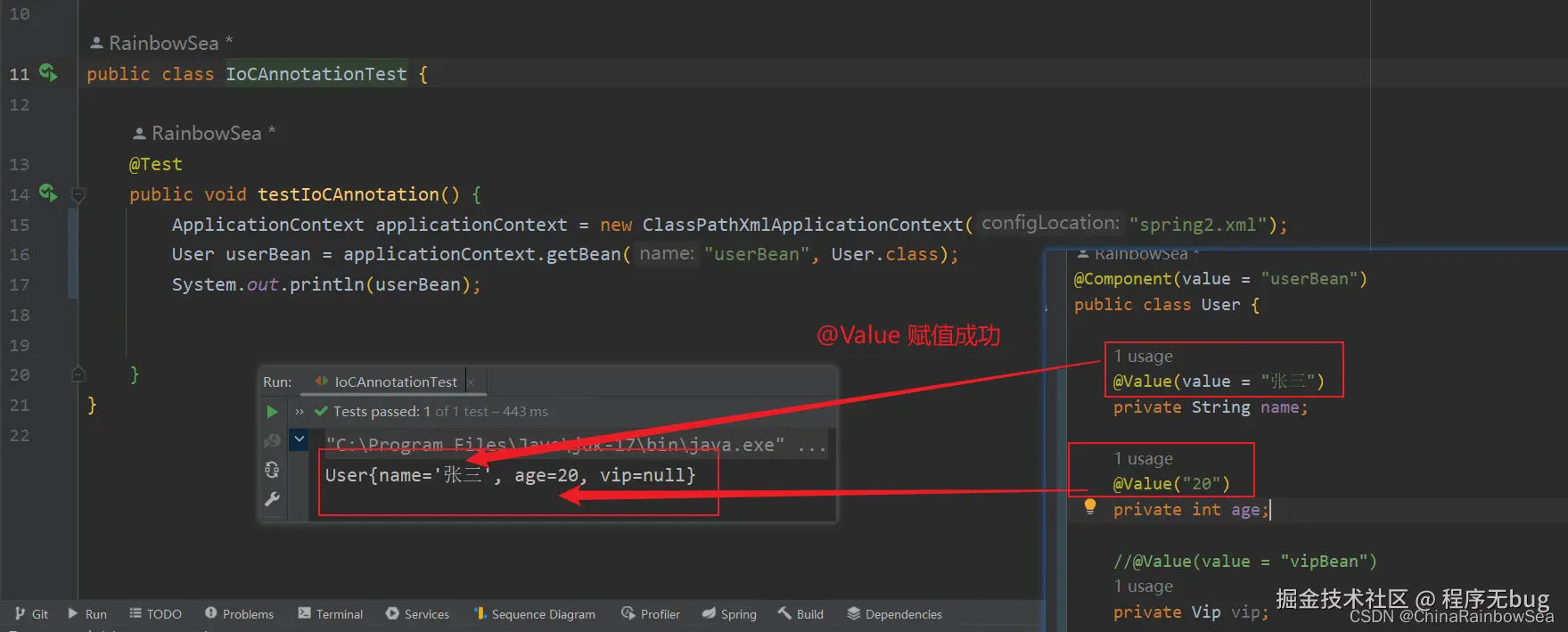Image resolution: width=1568 pixels, height=632 pixels.
Task: Collapse the testIoCAnnotation method fold marker
Action: (x=78, y=194)
